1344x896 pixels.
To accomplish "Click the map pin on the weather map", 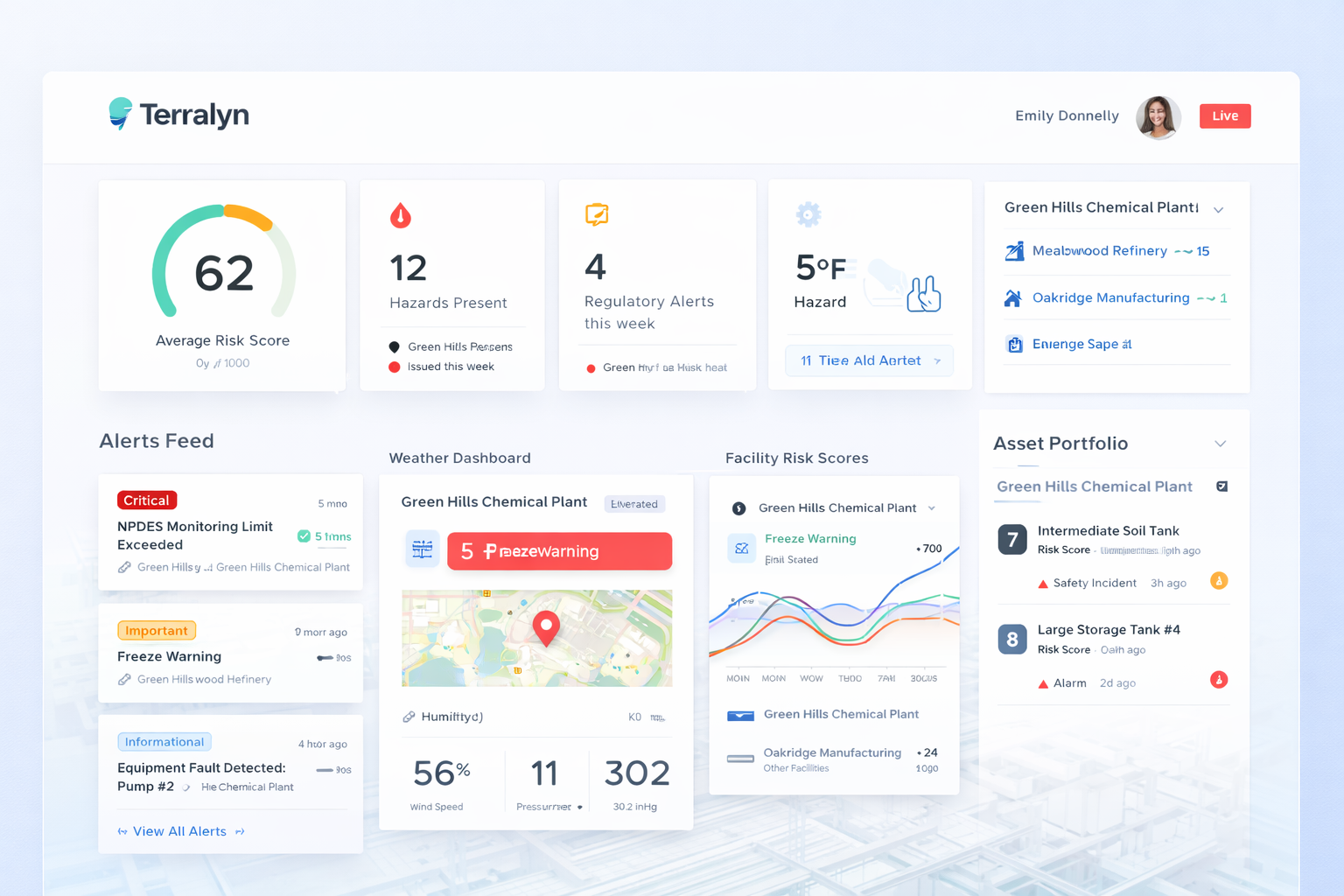I will (547, 626).
